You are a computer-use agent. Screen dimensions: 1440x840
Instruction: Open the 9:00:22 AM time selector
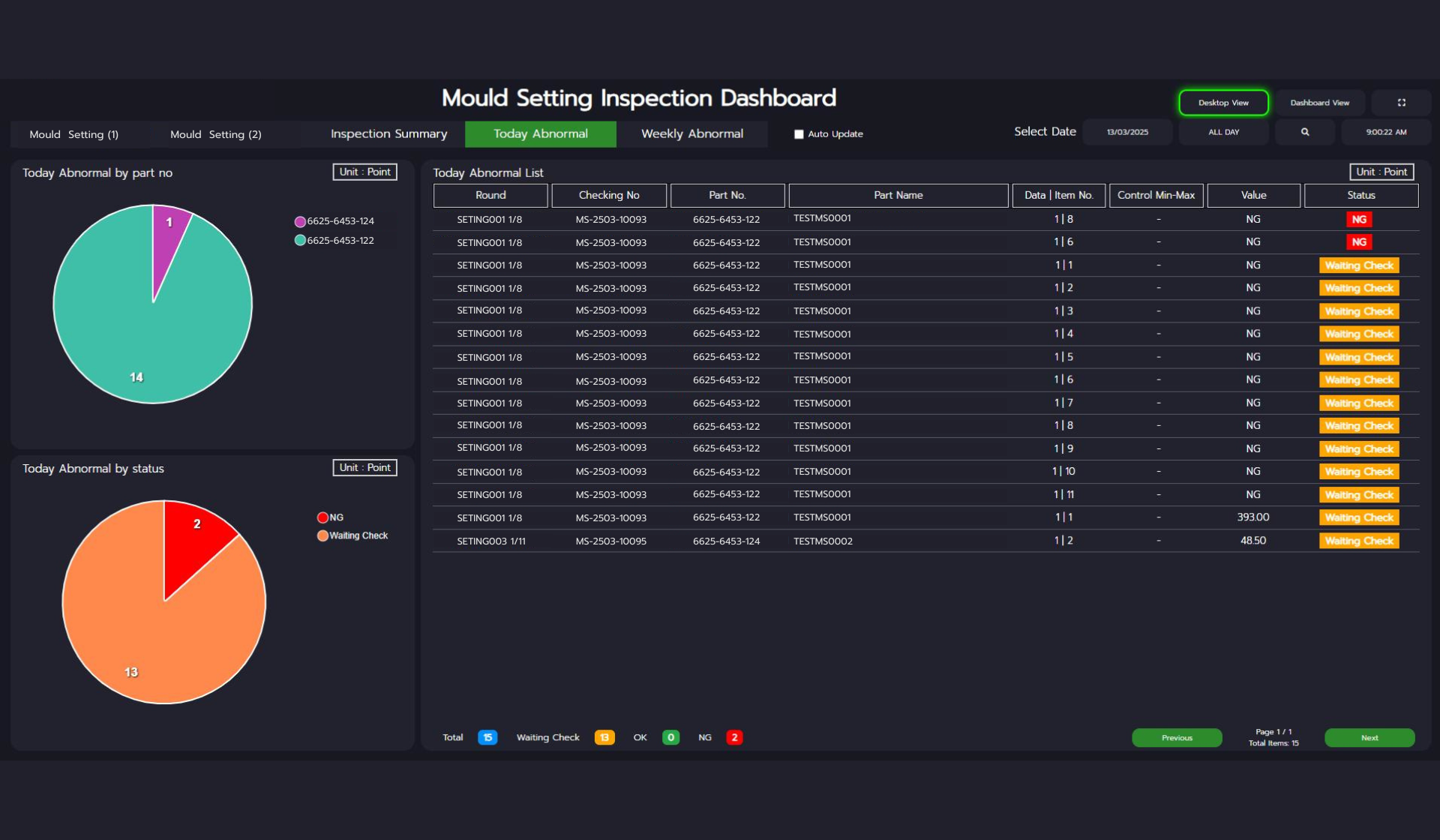coord(1386,132)
